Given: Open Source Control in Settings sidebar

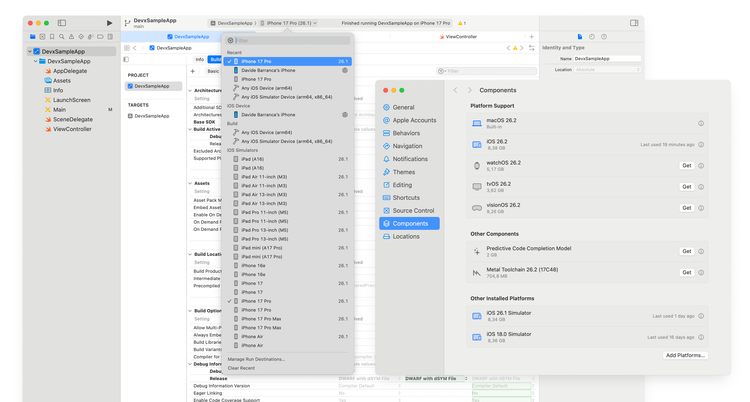Looking at the screenshot, I should (x=409, y=211).
